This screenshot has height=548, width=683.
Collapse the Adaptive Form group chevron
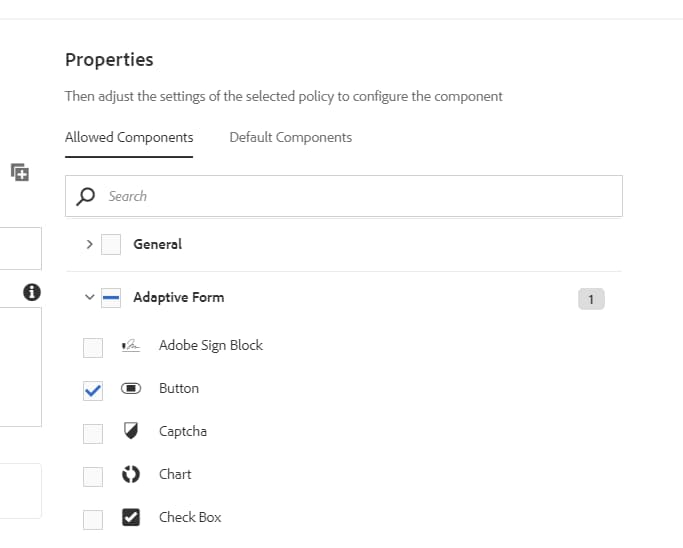coord(89,297)
